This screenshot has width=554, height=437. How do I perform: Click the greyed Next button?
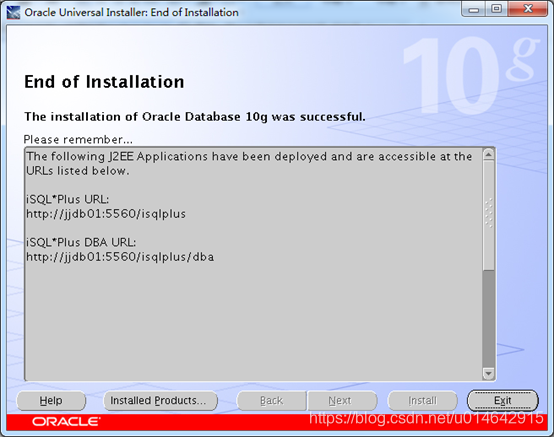(x=342, y=401)
